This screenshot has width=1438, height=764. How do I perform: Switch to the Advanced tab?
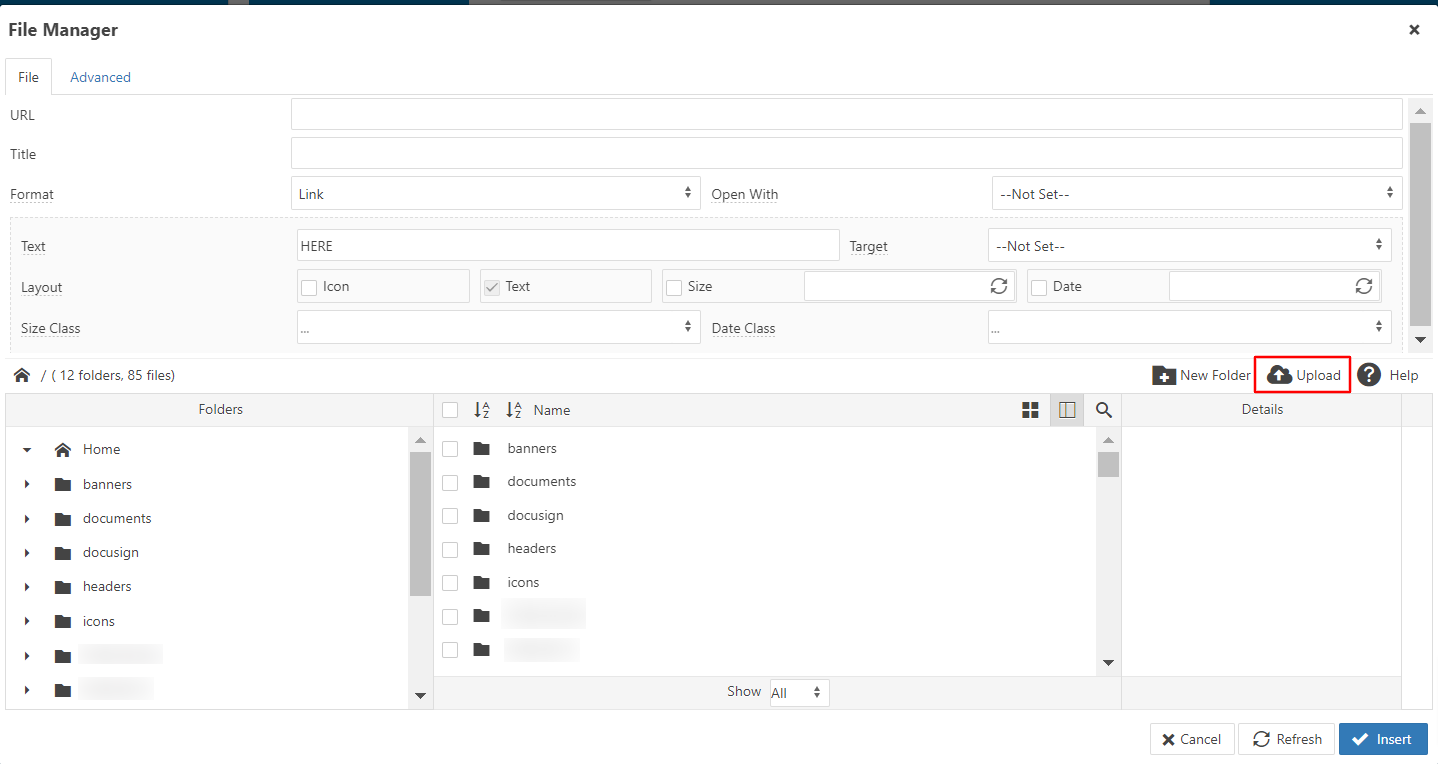(100, 77)
